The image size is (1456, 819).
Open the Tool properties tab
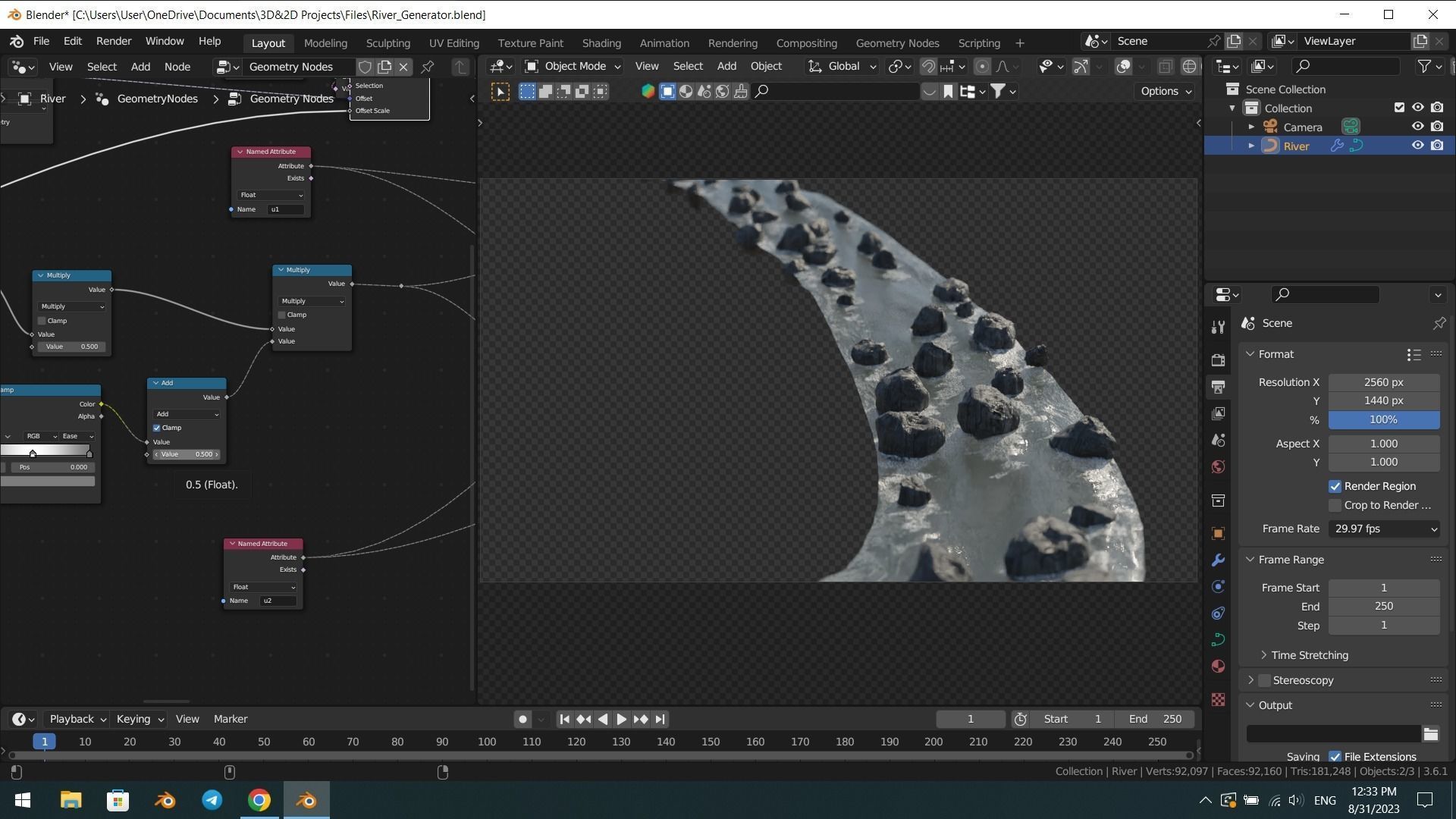pos(1218,327)
